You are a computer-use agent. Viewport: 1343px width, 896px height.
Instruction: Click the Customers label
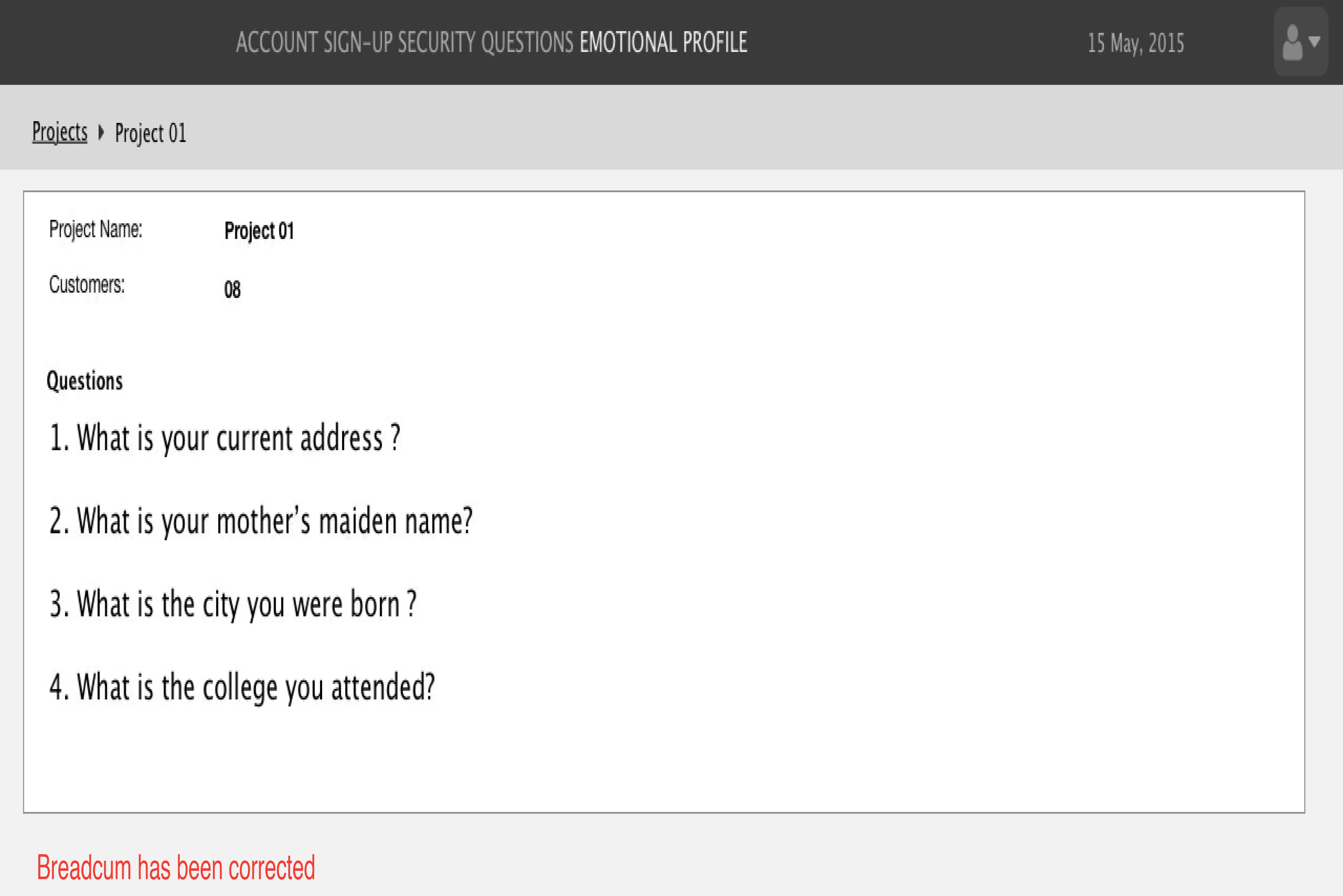[x=87, y=285]
